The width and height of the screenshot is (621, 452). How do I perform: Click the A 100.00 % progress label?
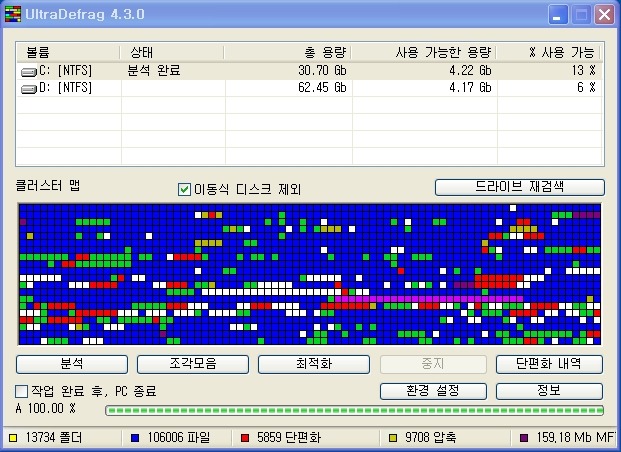point(46,408)
